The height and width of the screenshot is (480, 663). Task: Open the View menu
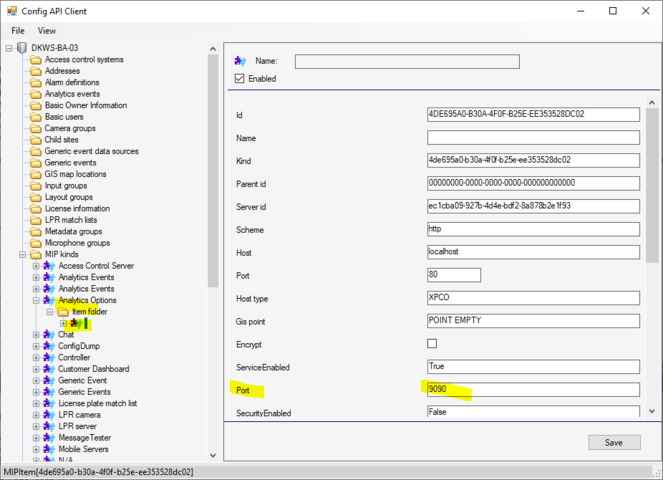click(x=47, y=31)
